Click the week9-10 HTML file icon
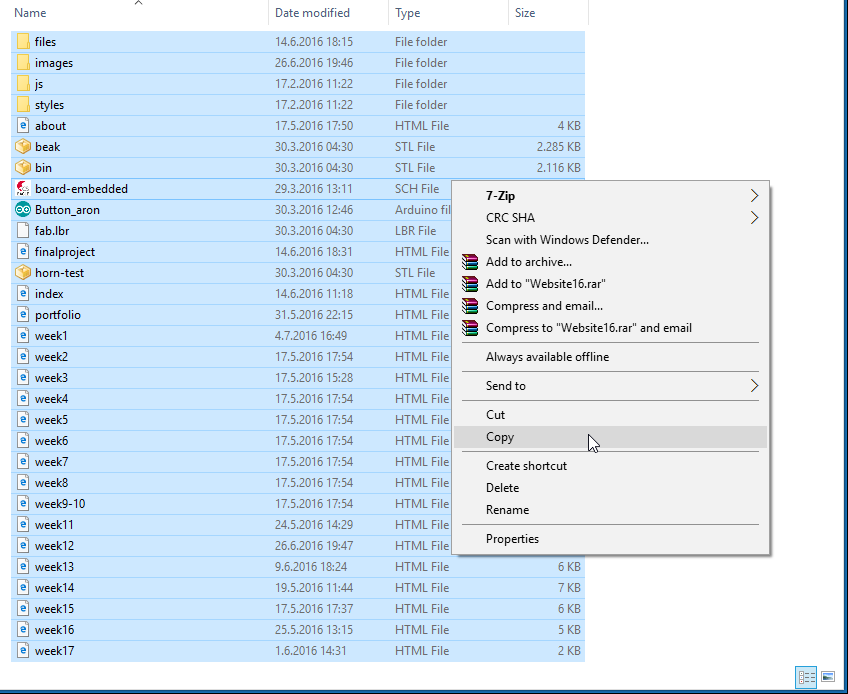The width and height of the screenshot is (848, 694). 23,504
